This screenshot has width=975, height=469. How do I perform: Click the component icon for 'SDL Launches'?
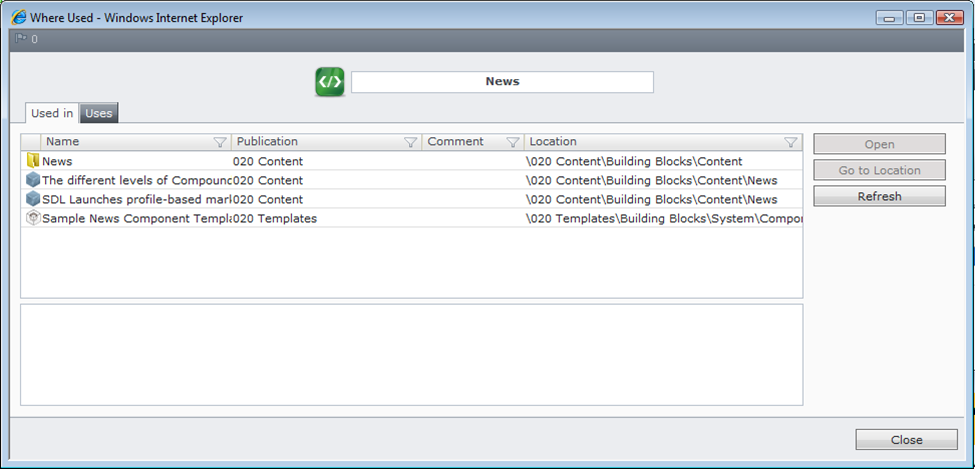click(x=33, y=199)
